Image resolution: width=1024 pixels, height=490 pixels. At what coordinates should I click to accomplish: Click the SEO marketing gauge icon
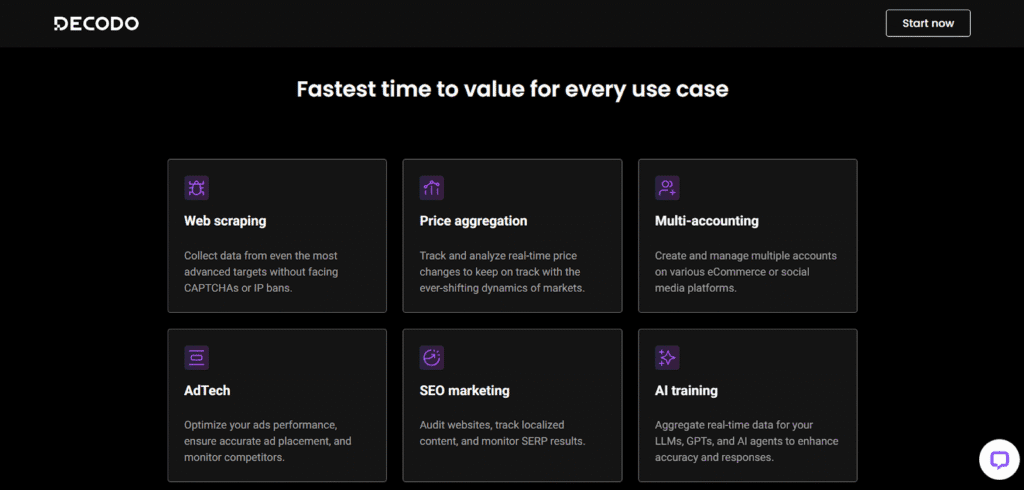pyautogui.click(x=432, y=357)
